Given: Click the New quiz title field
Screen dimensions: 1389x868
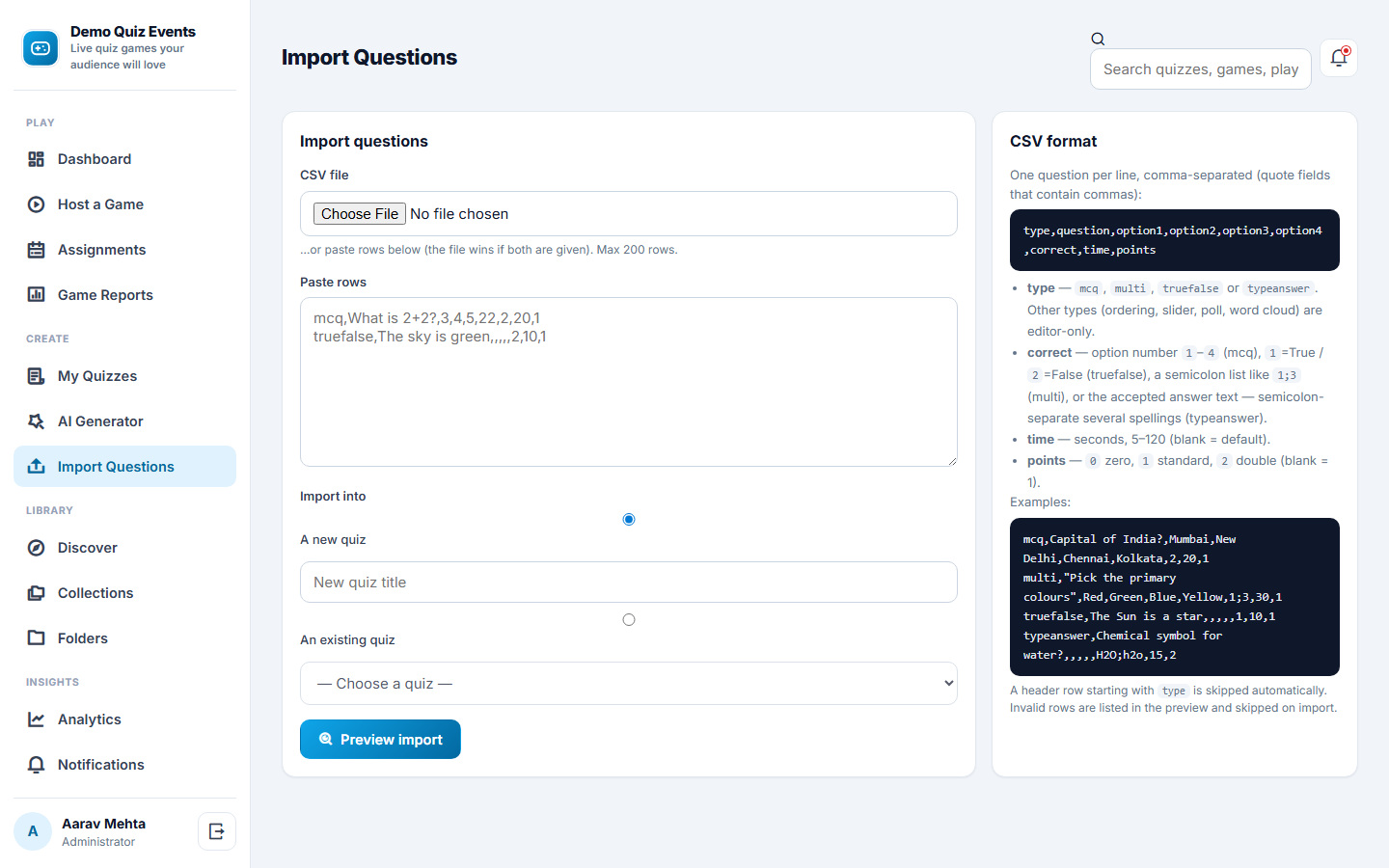Looking at the screenshot, I should (x=629, y=583).
